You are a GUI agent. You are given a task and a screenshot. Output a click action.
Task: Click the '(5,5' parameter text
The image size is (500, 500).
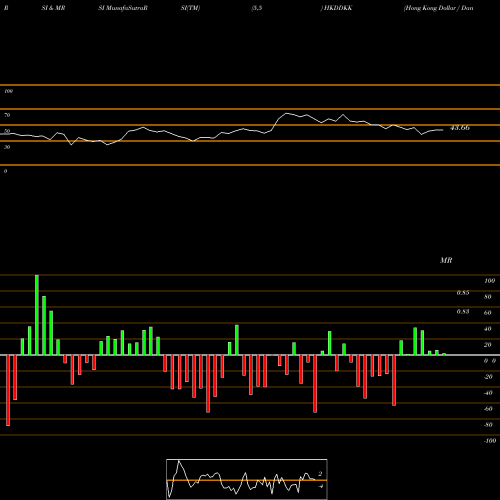click(x=257, y=8)
